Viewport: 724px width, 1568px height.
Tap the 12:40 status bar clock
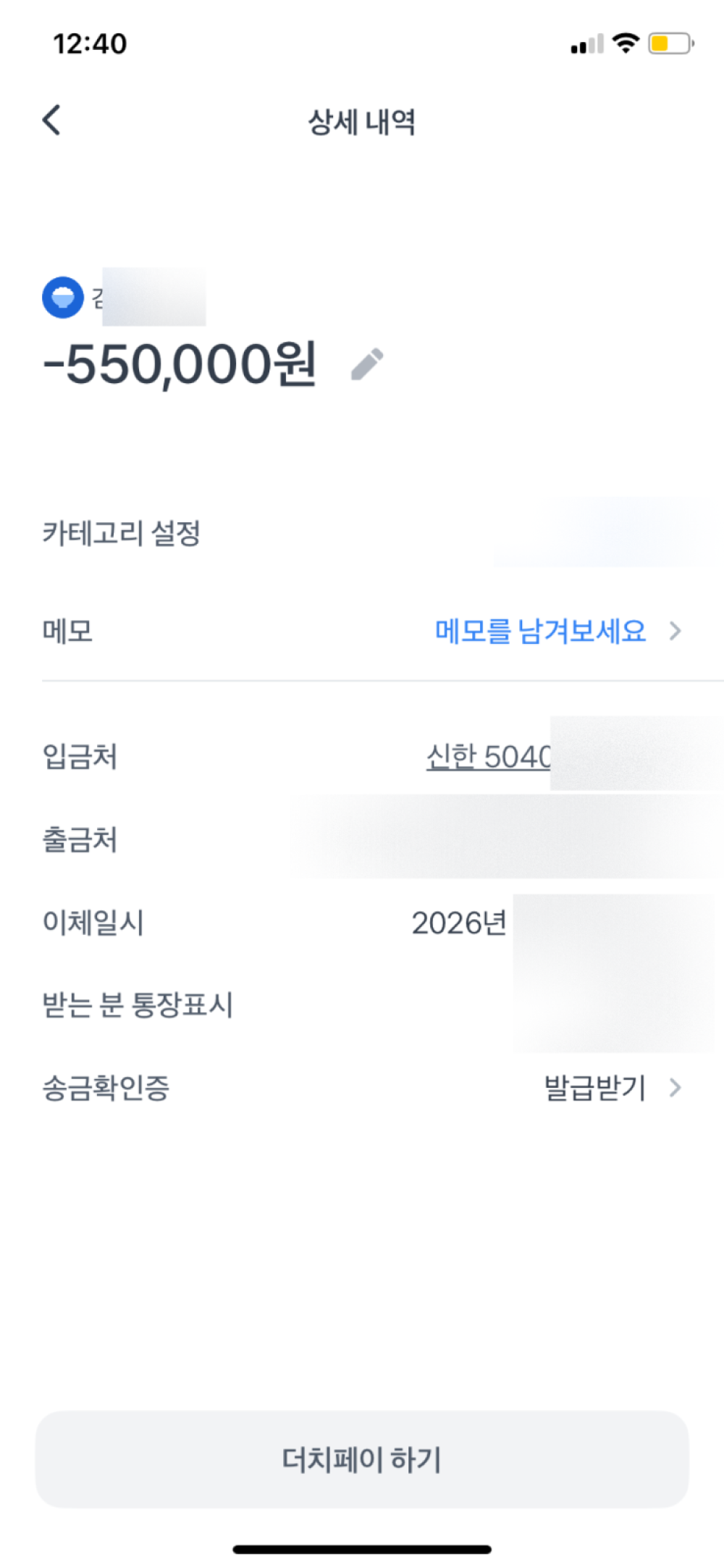90,44
